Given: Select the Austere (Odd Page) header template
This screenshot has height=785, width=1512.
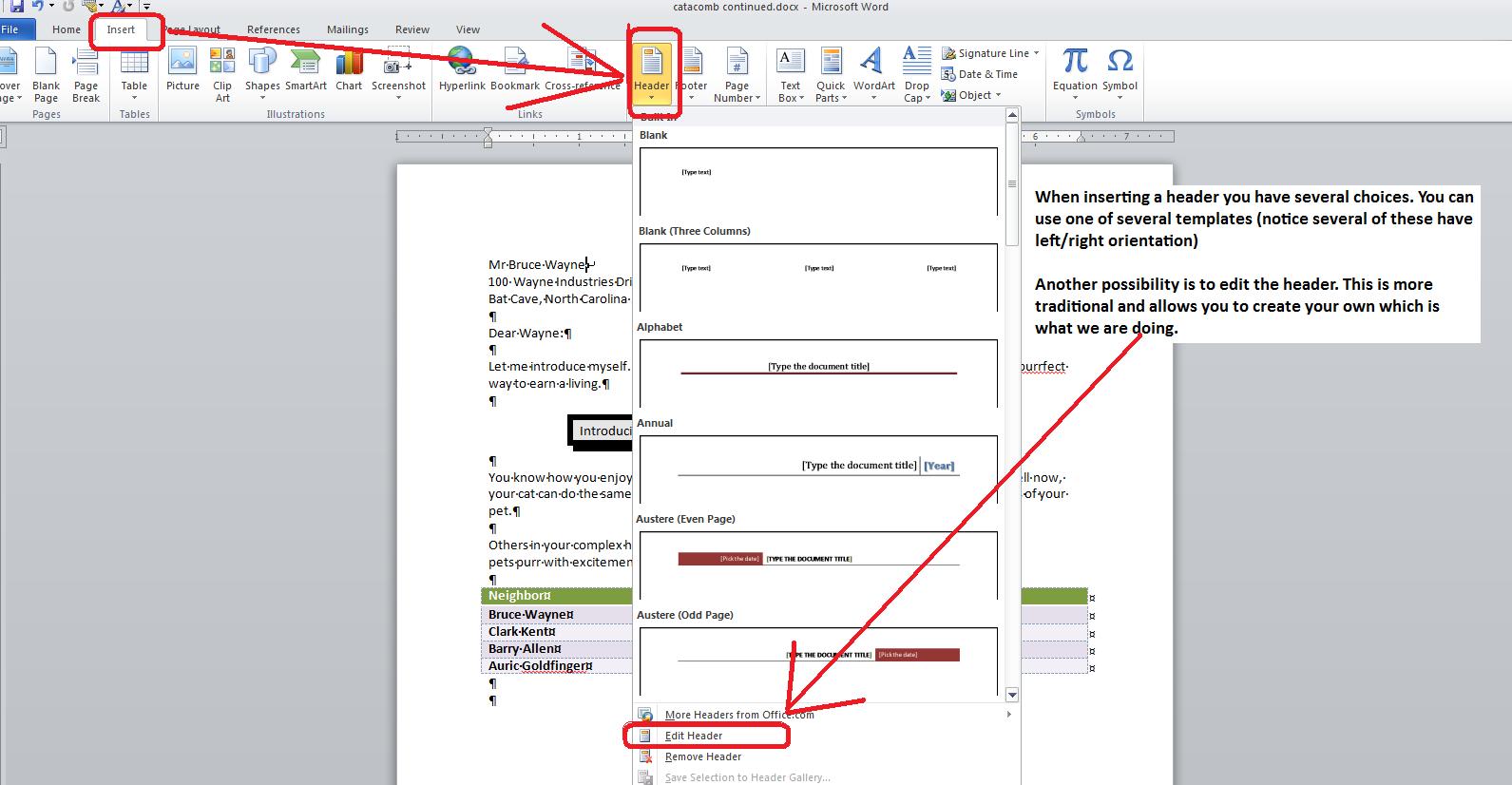Looking at the screenshot, I should tap(818, 661).
